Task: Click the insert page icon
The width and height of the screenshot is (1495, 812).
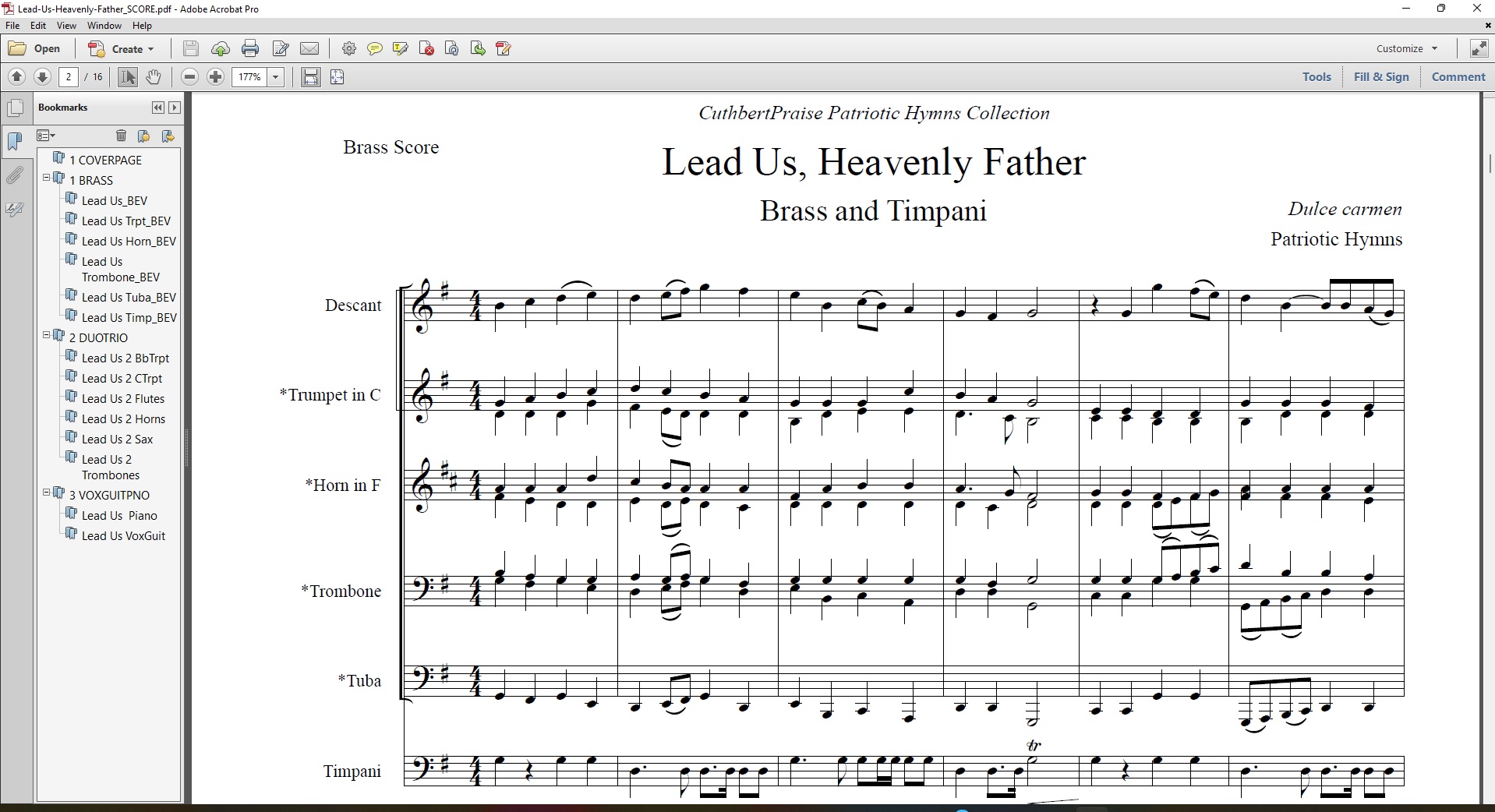Action: (x=478, y=48)
